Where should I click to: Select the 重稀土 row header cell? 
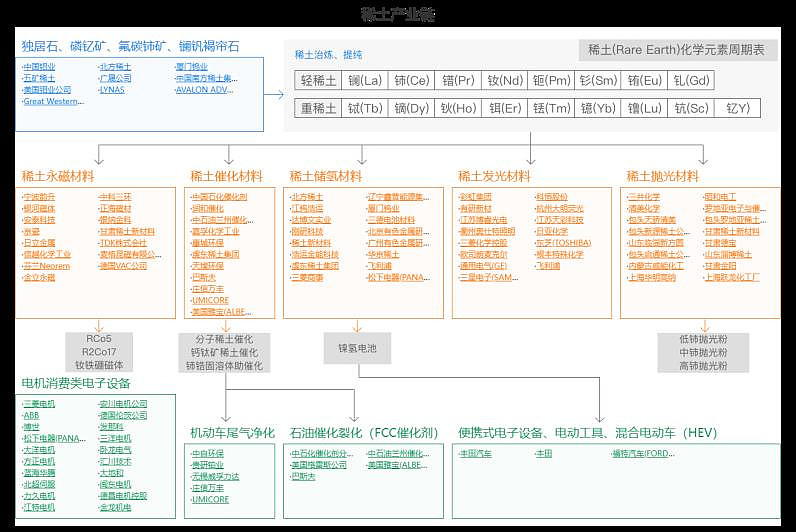click(x=318, y=108)
